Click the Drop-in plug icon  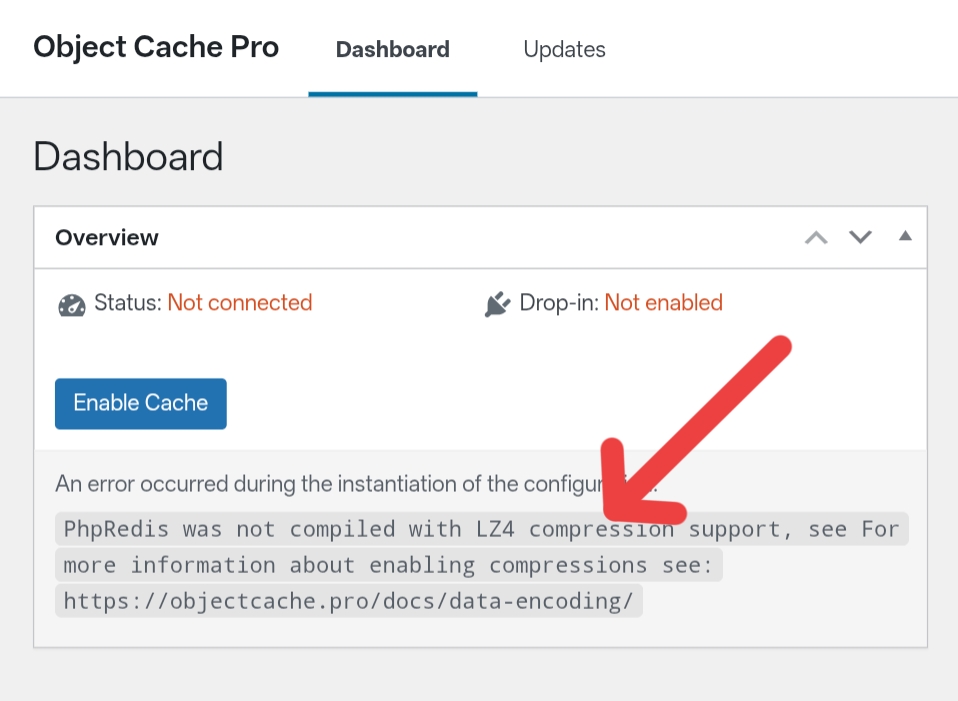[x=496, y=304]
